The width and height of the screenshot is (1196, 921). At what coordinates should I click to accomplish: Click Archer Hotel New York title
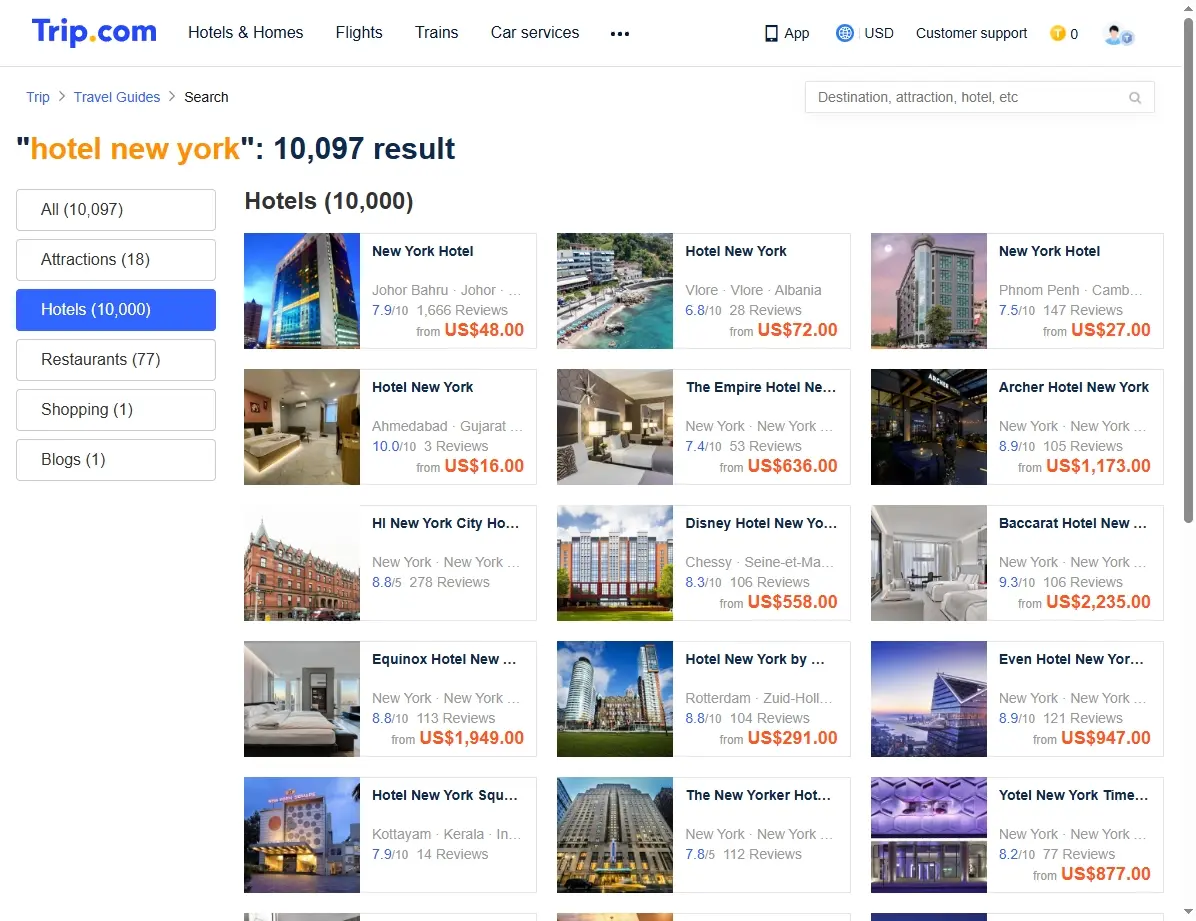1073,388
